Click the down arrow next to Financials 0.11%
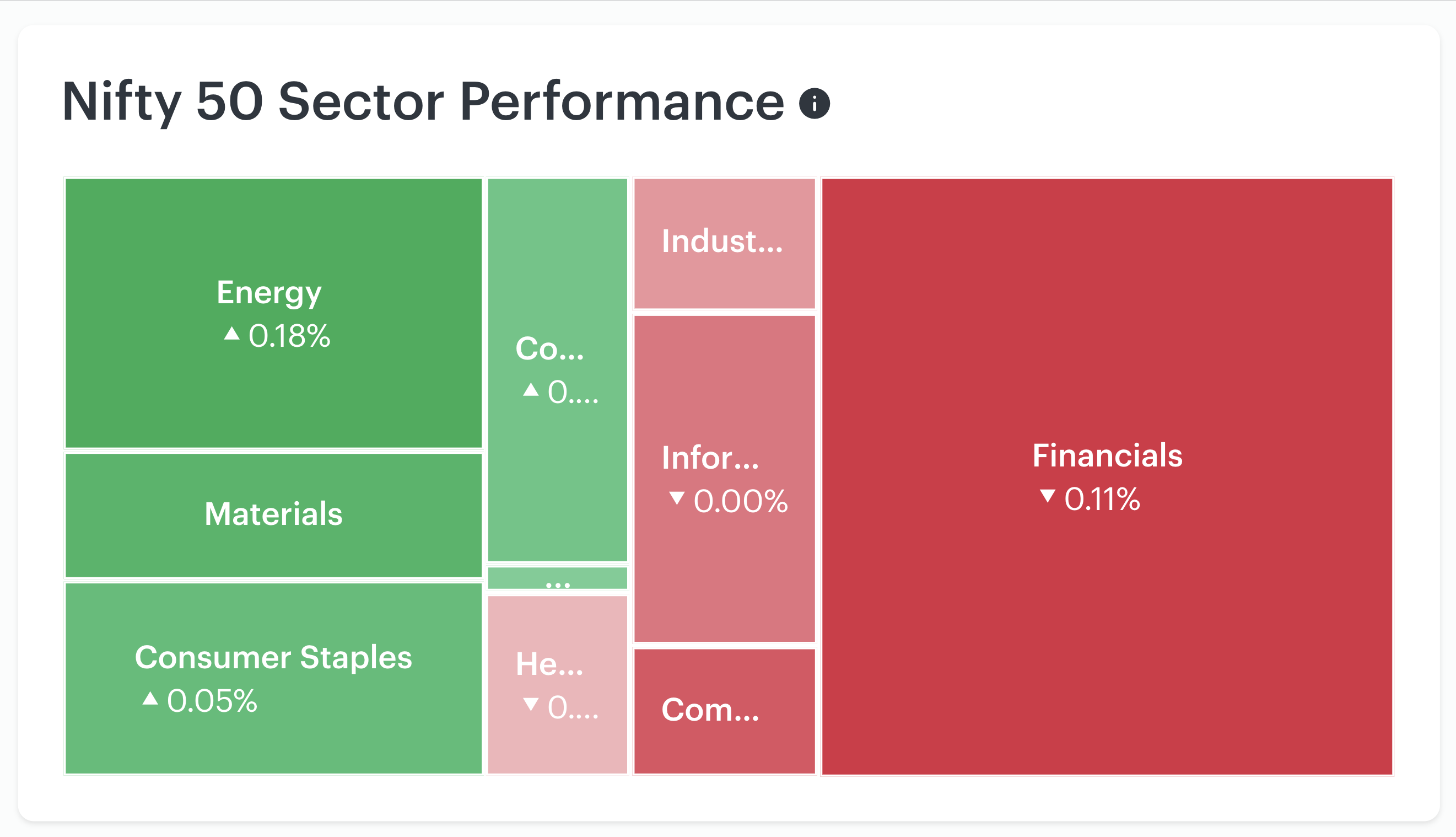 click(1048, 496)
